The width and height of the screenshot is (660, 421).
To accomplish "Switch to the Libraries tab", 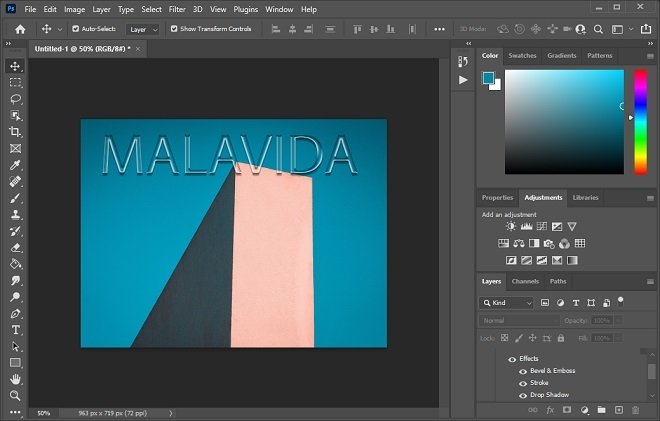I will click(585, 197).
